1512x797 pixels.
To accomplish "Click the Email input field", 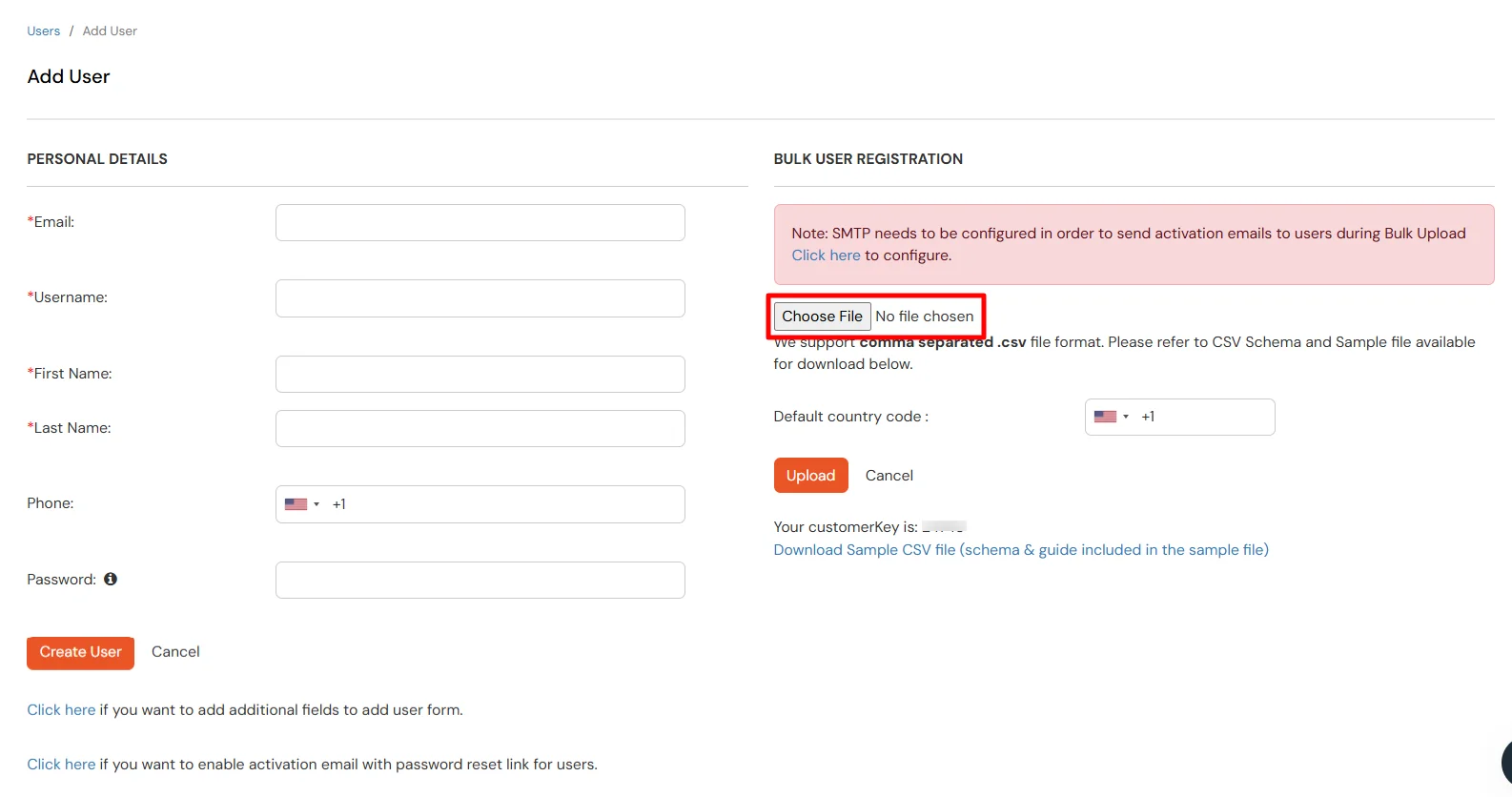I will pos(480,222).
